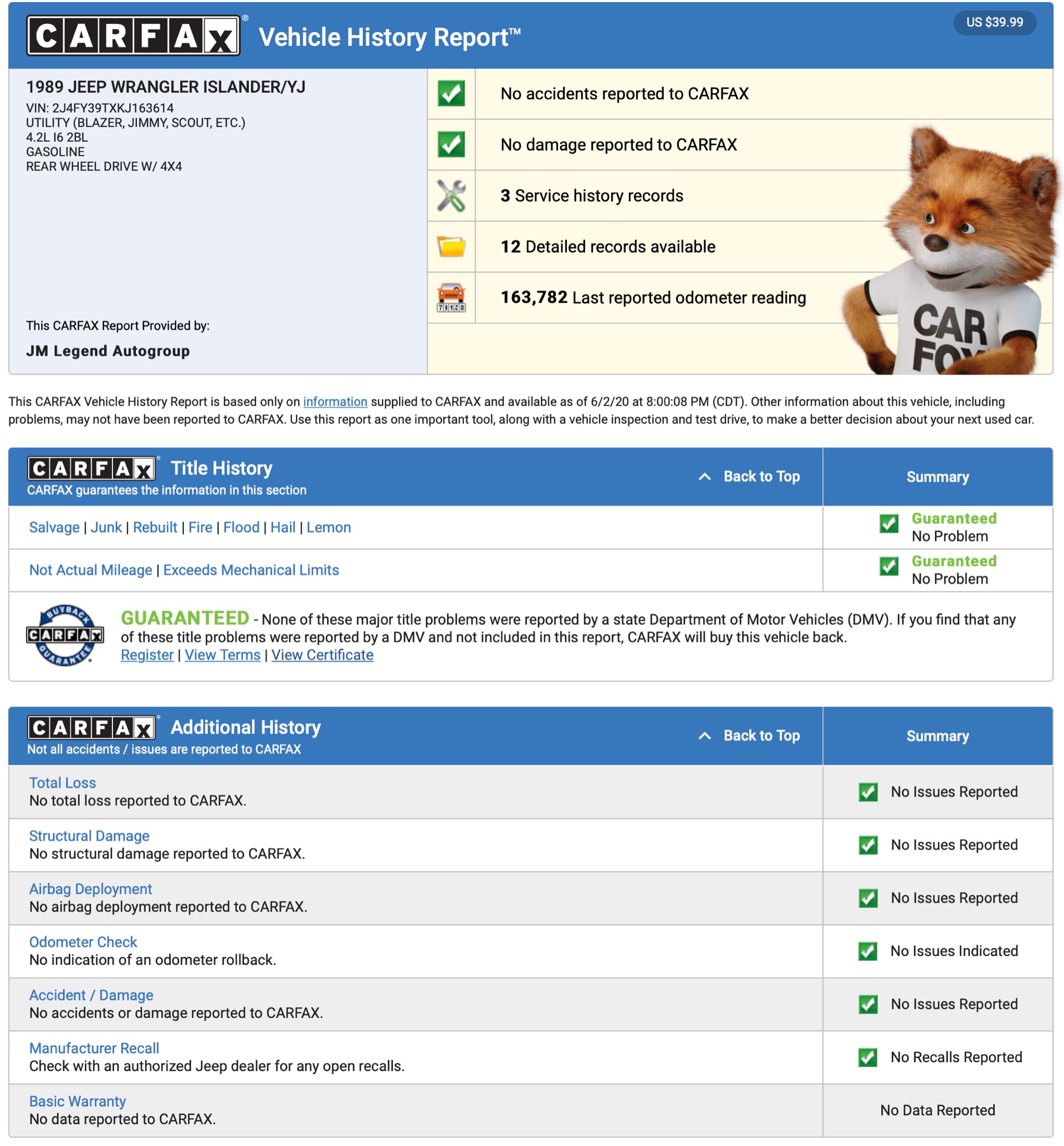Click the up chevron in Title History header
The image size is (1064, 1146).
pos(704,477)
